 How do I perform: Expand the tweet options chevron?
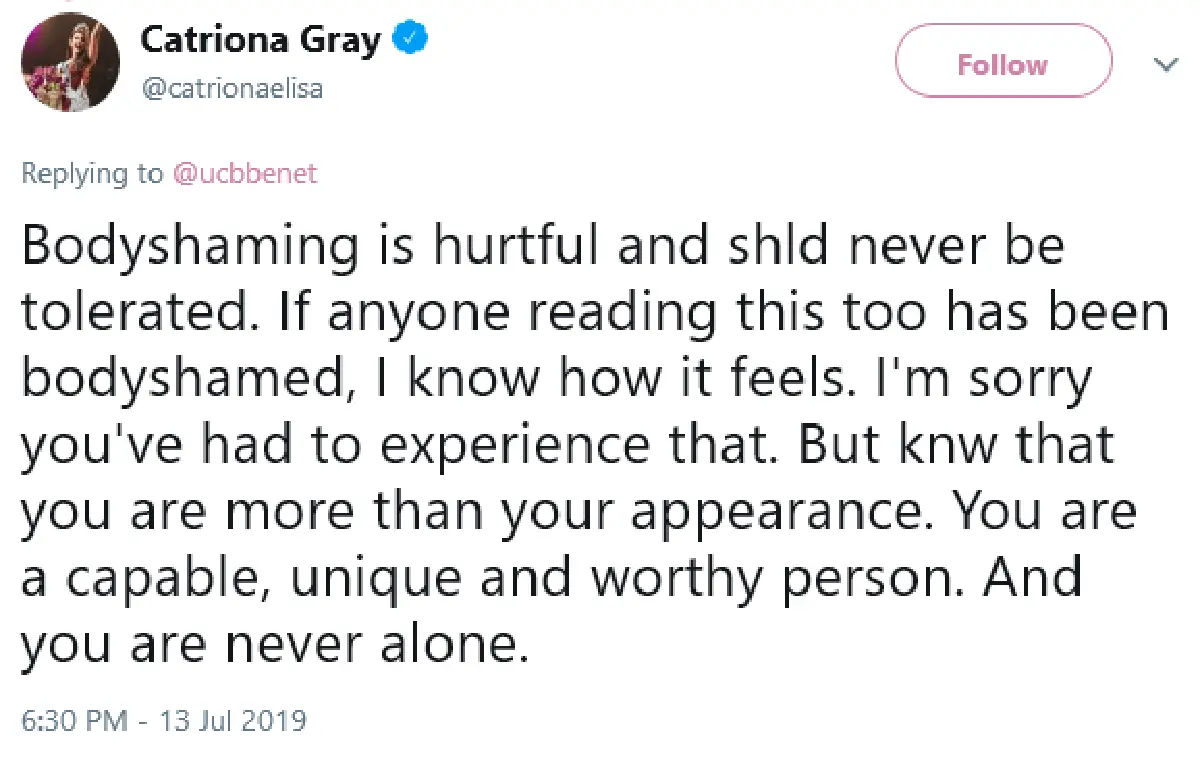(x=1165, y=65)
